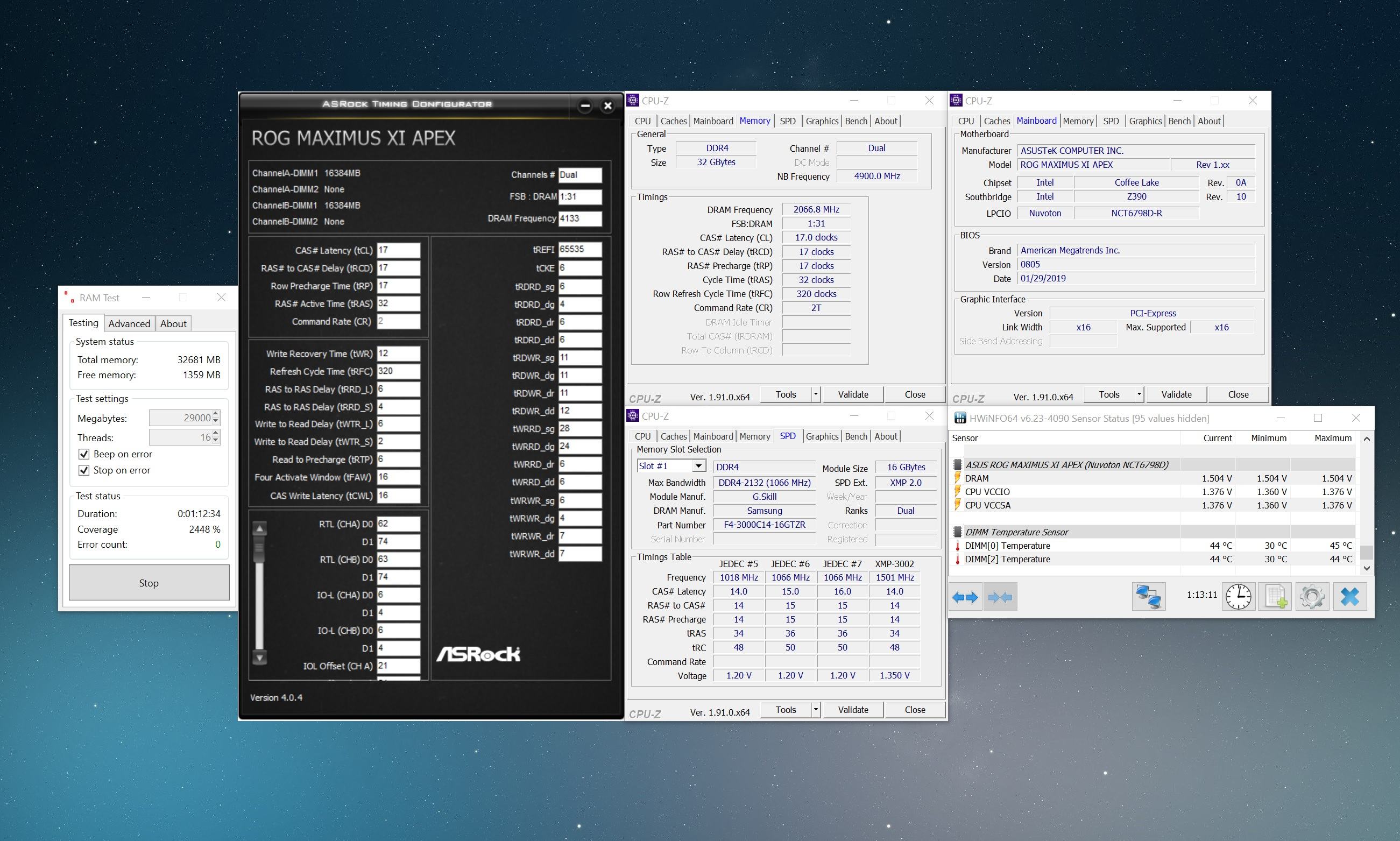Click the RTL (CHA) D0 value field
Screen dimensions: 1400x841
tap(398, 524)
